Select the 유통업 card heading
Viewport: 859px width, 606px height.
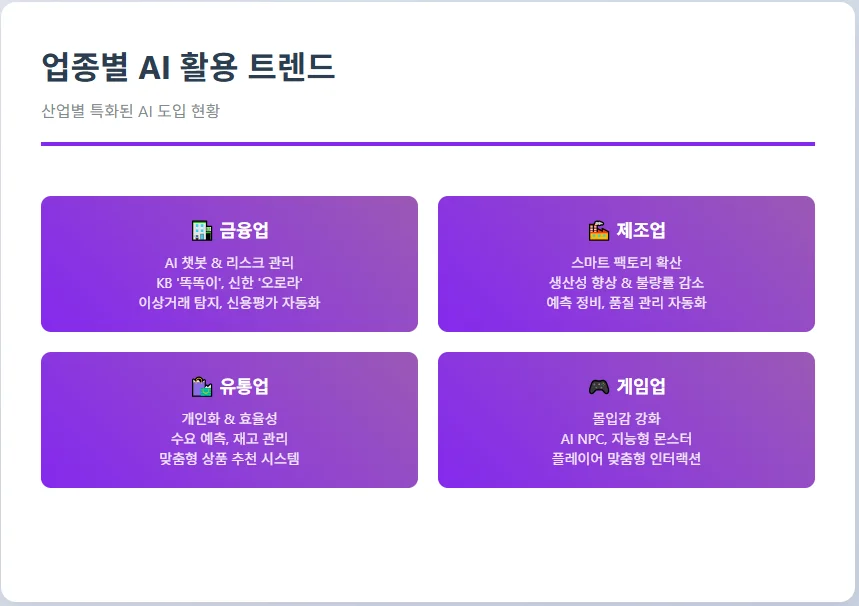(x=244, y=387)
